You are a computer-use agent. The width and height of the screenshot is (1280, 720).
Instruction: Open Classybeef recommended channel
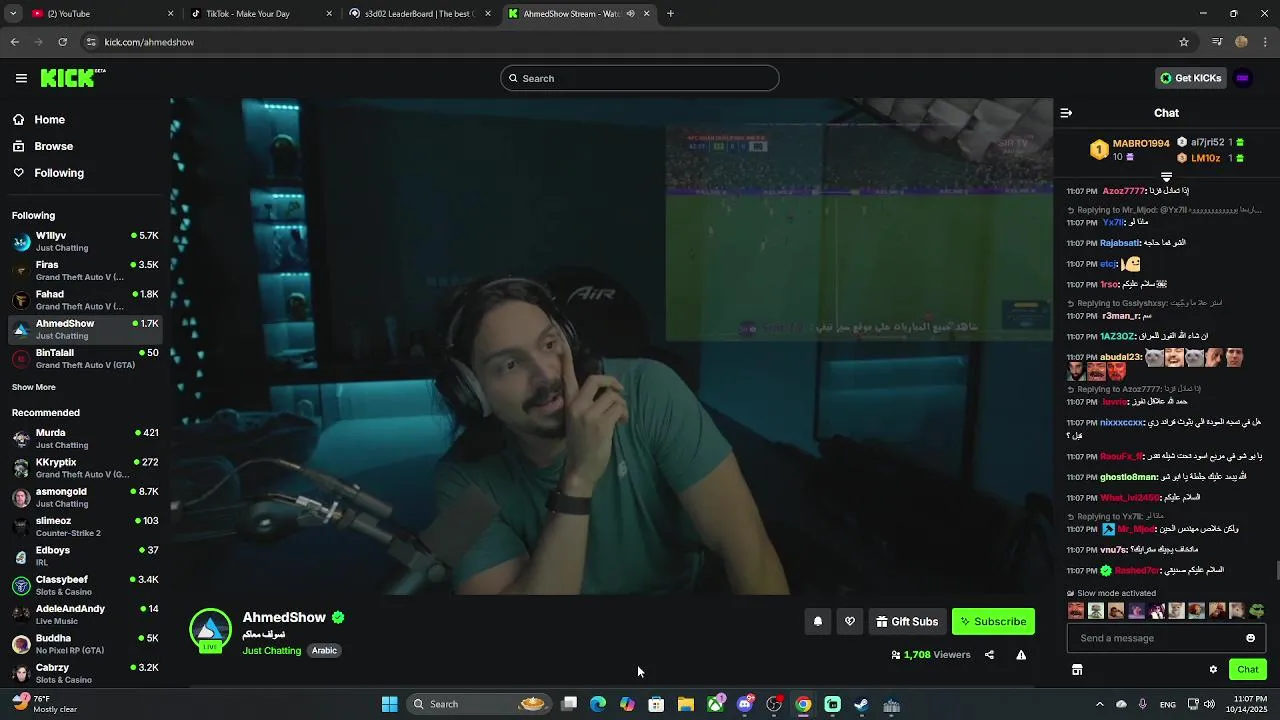pos(85,585)
